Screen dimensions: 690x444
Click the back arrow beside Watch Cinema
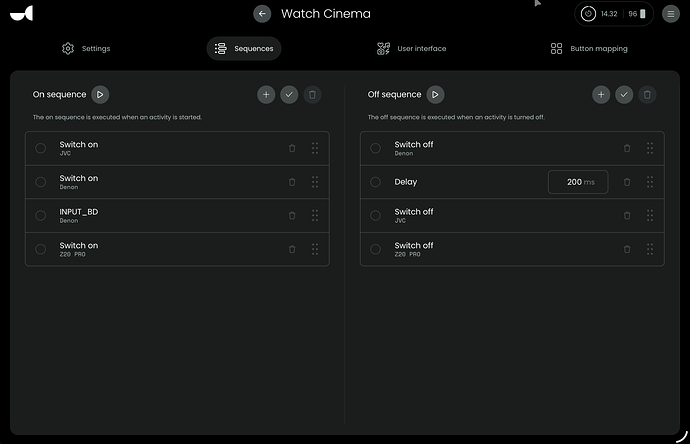tap(262, 14)
